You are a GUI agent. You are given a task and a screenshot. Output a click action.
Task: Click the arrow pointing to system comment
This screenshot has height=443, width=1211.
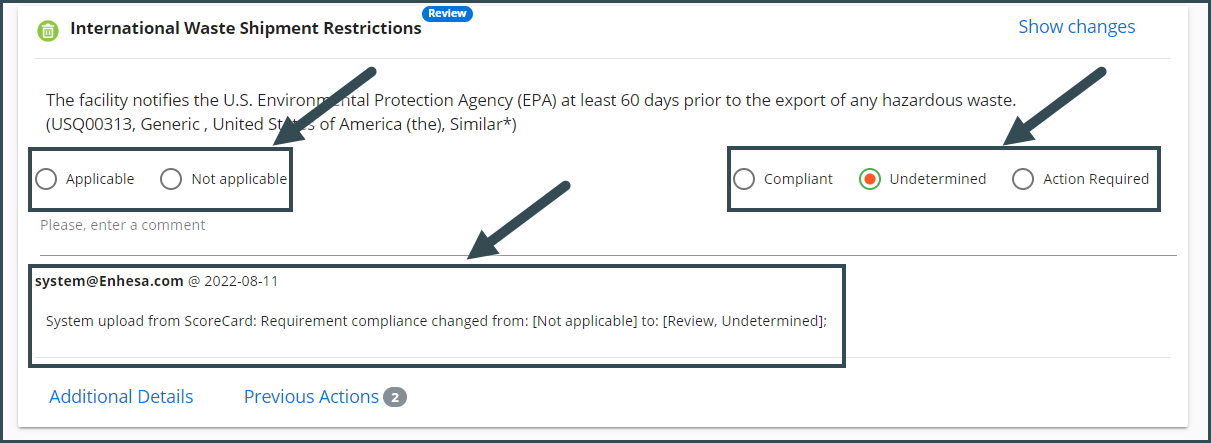tap(519, 221)
